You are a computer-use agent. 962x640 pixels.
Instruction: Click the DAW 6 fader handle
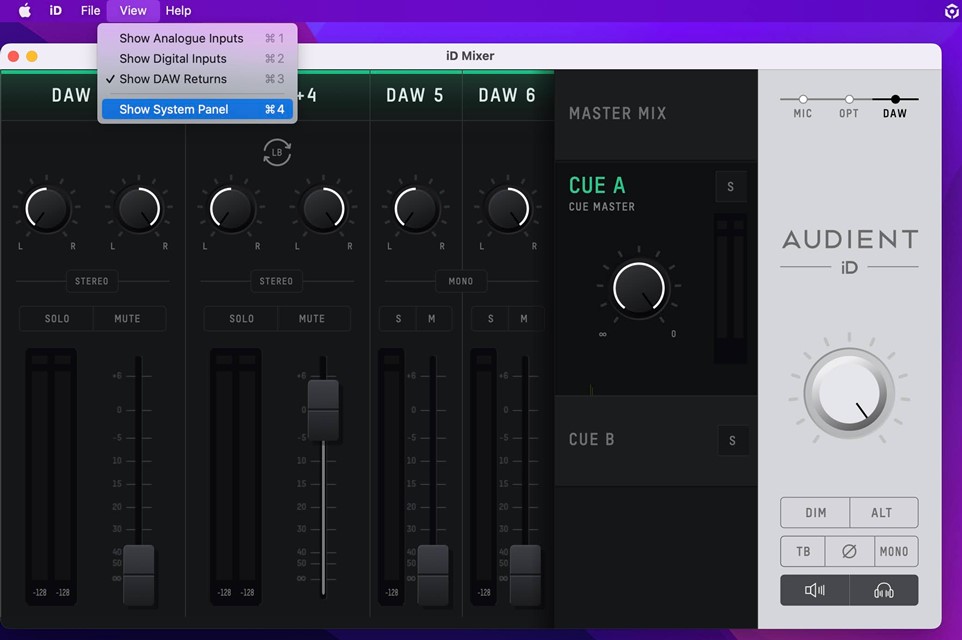pyautogui.click(x=526, y=574)
